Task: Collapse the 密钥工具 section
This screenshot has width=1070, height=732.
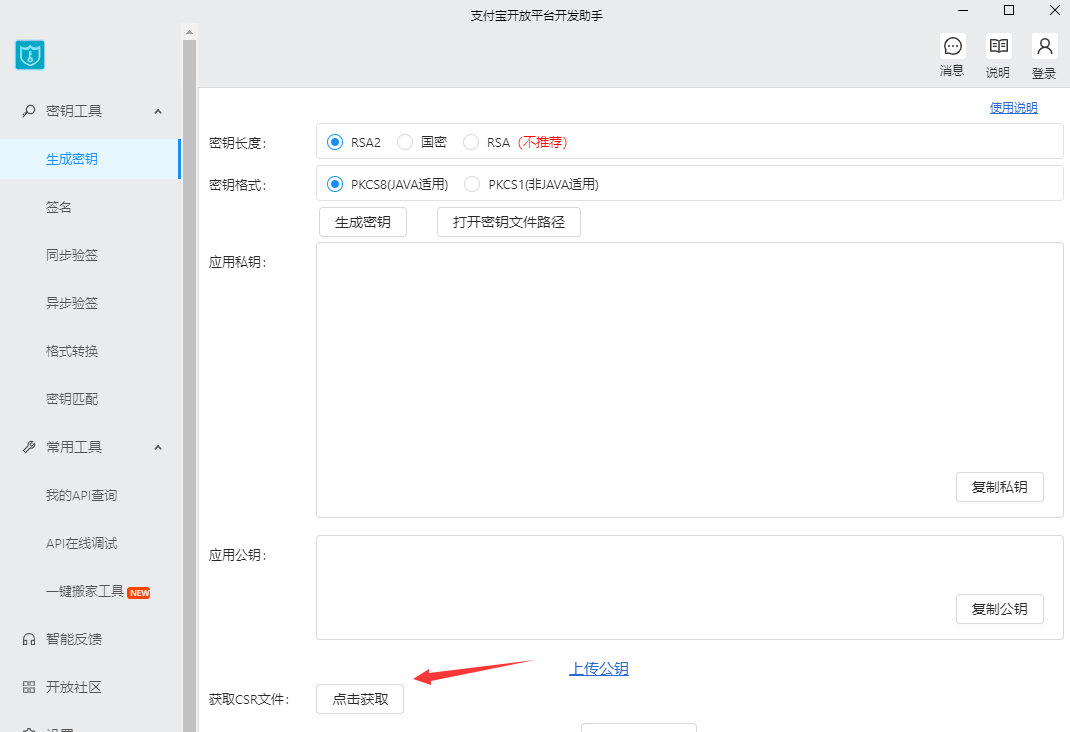Action: tap(157, 111)
